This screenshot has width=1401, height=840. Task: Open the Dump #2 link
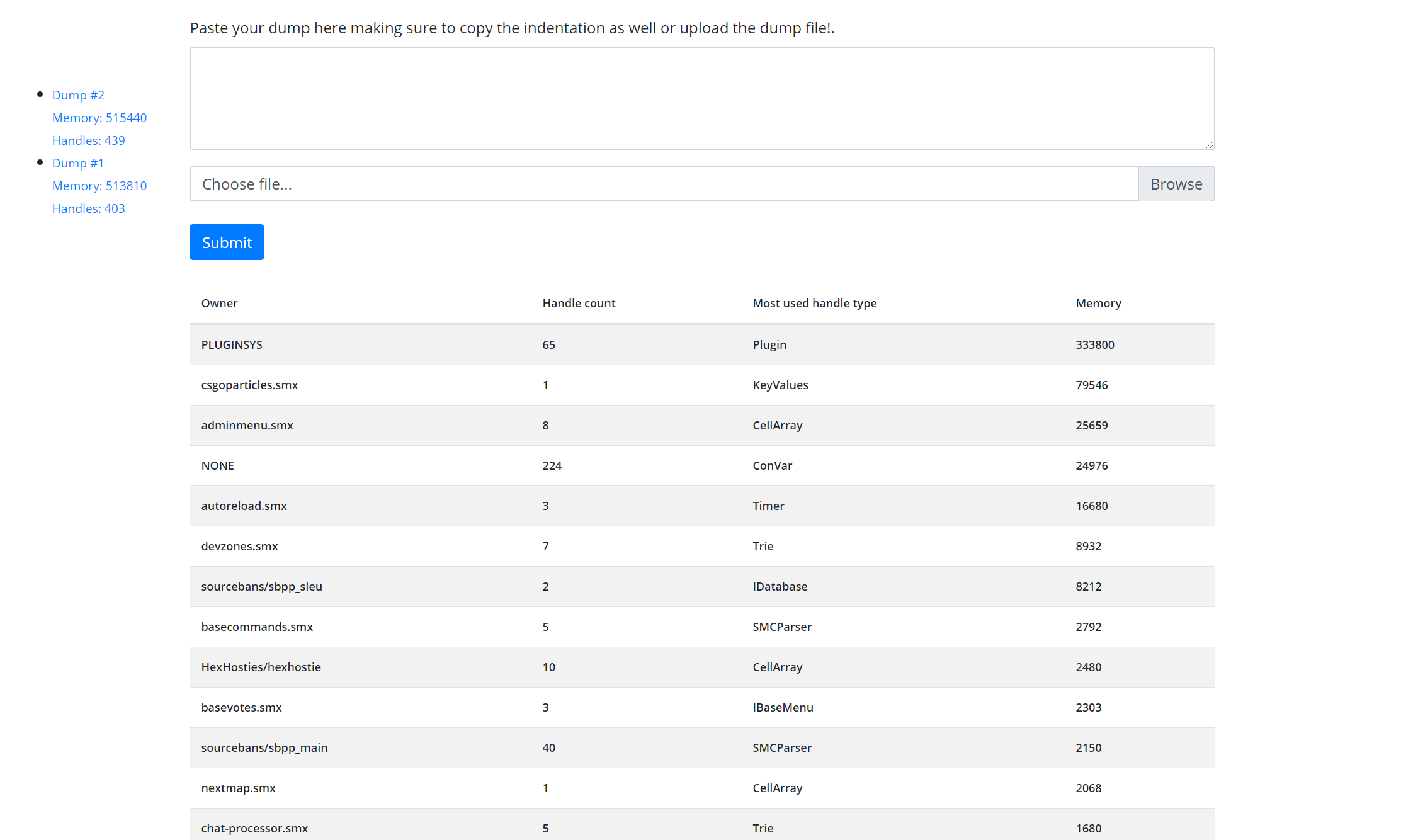click(78, 95)
